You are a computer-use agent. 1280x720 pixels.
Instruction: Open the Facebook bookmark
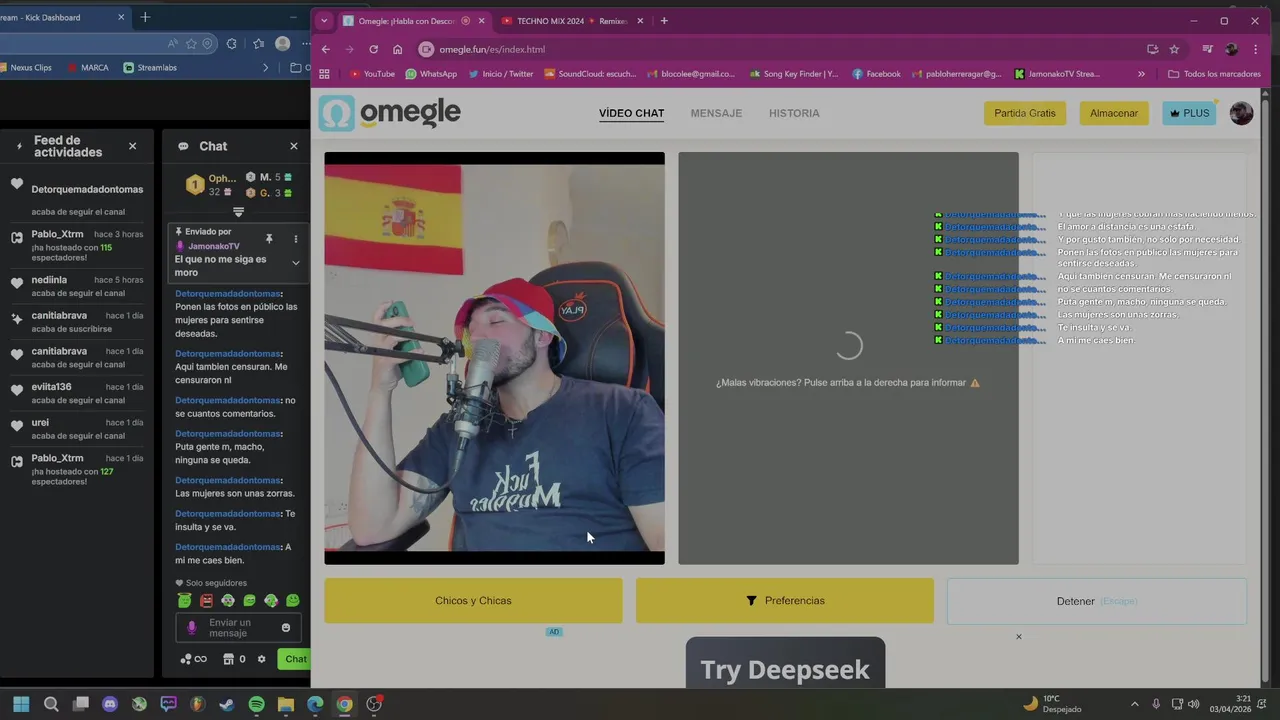click(x=876, y=74)
